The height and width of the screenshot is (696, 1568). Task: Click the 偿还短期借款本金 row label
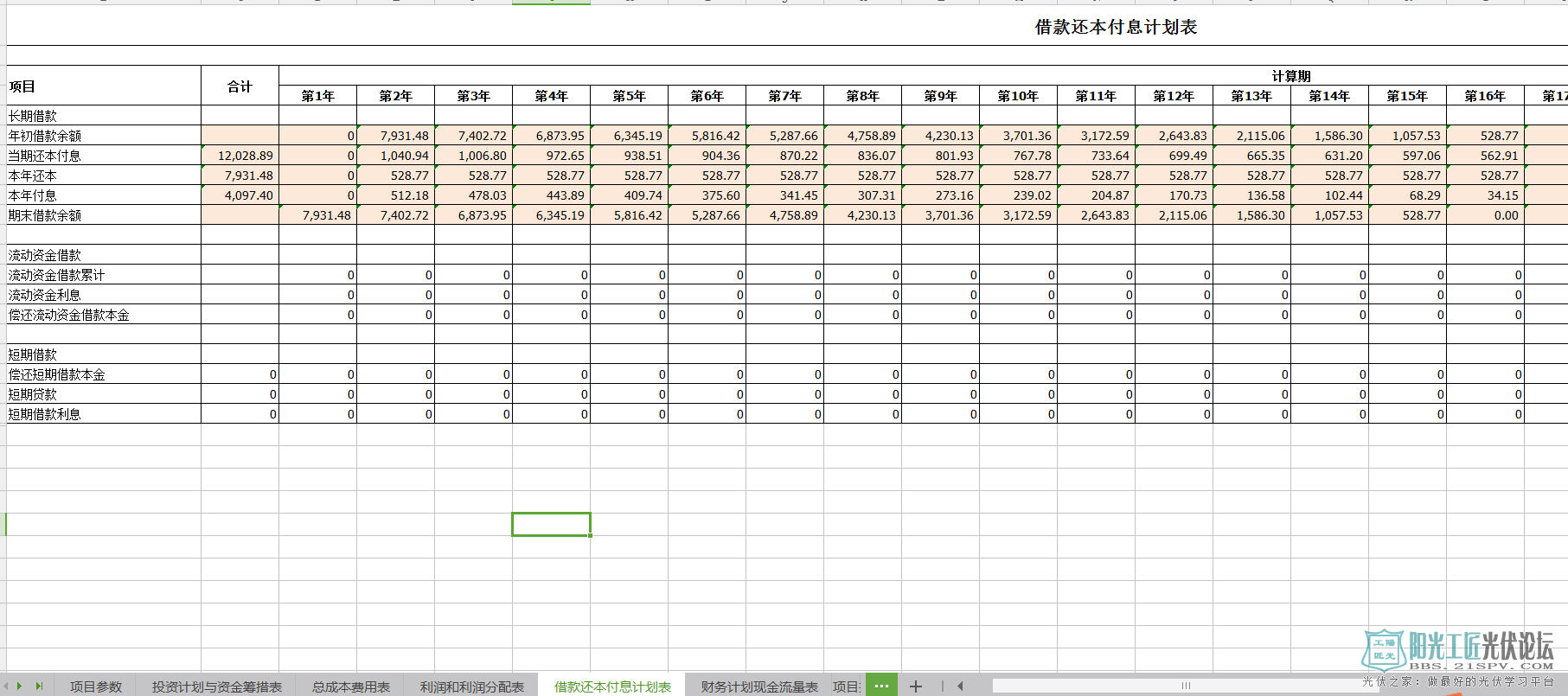point(57,374)
